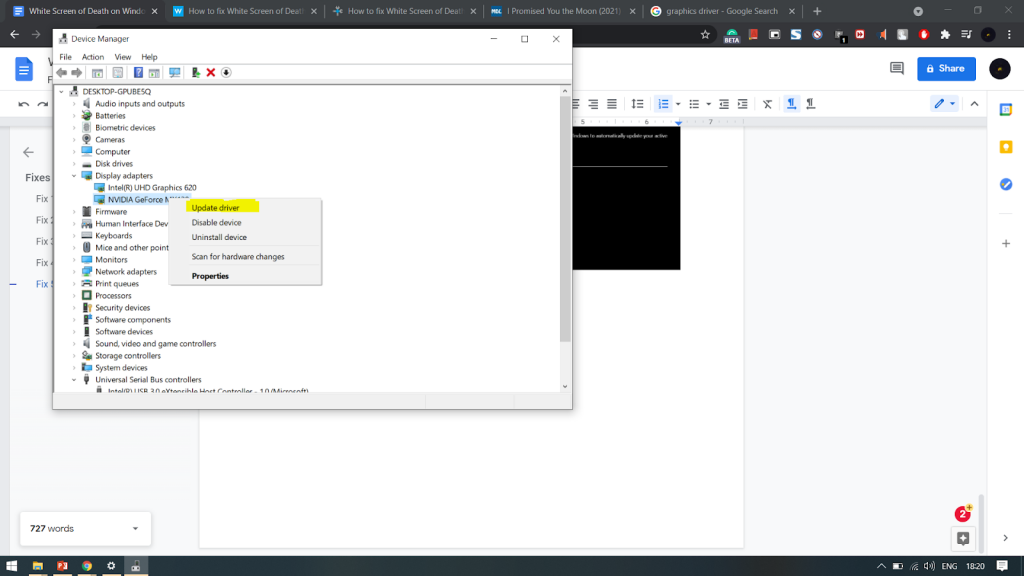This screenshot has width=1024, height=576.
Task: Apply Right align in the Docs toolbar
Action: pyautogui.click(x=593, y=104)
